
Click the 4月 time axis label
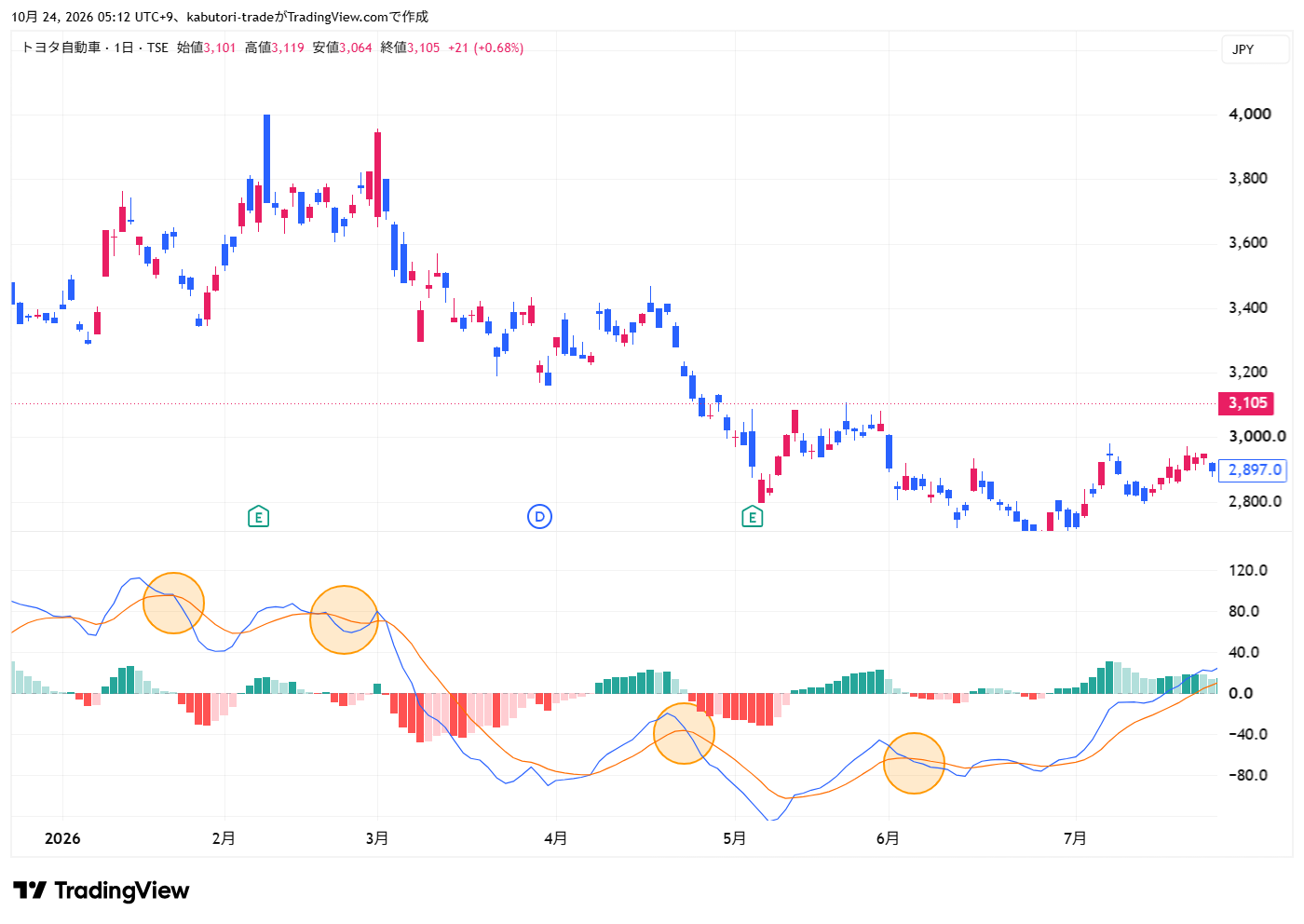[x=556, y=838]
